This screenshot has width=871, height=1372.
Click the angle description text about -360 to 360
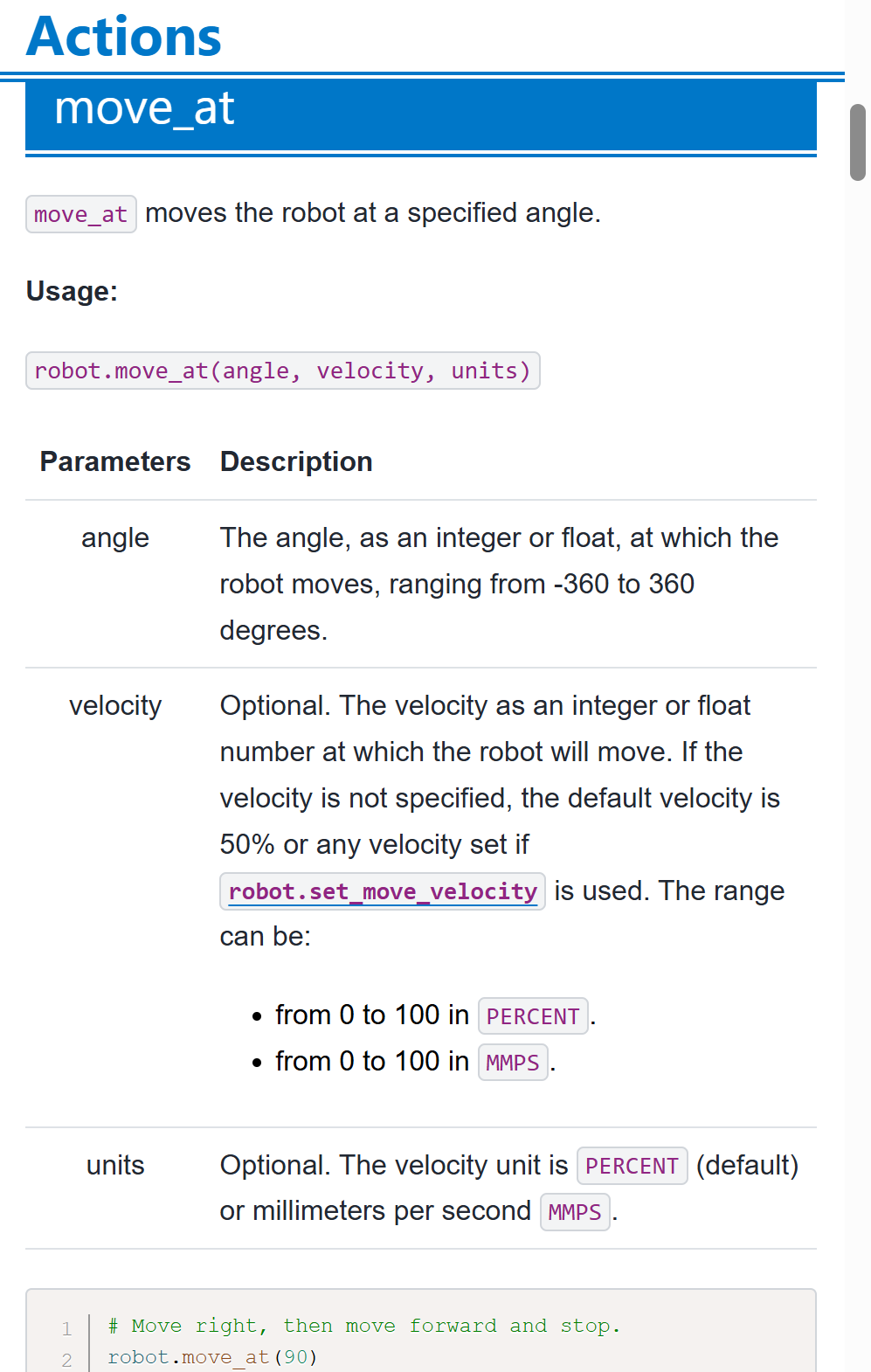[x=499, y=584]
